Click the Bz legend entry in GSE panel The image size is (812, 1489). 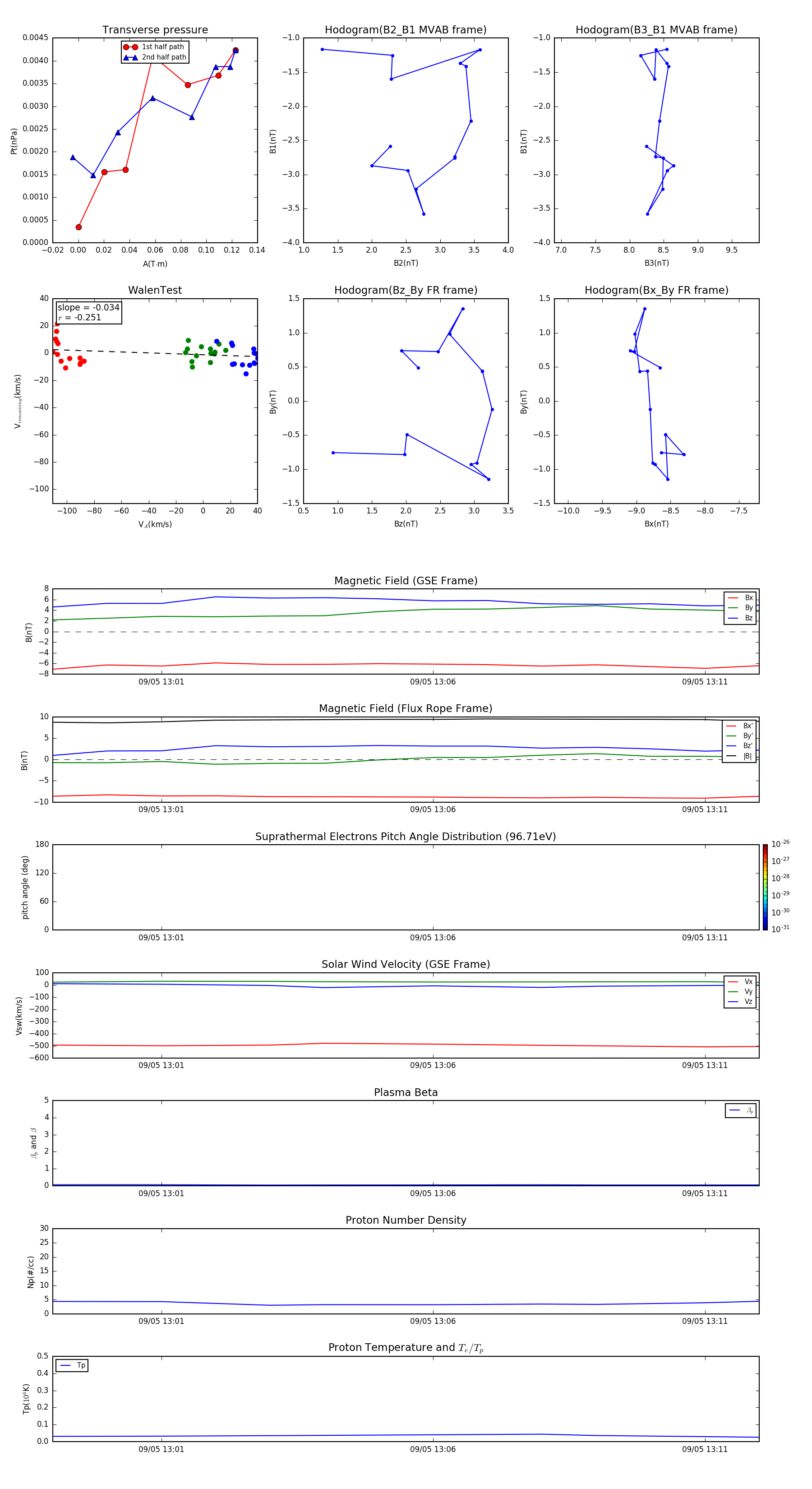[x=740, y=618]
